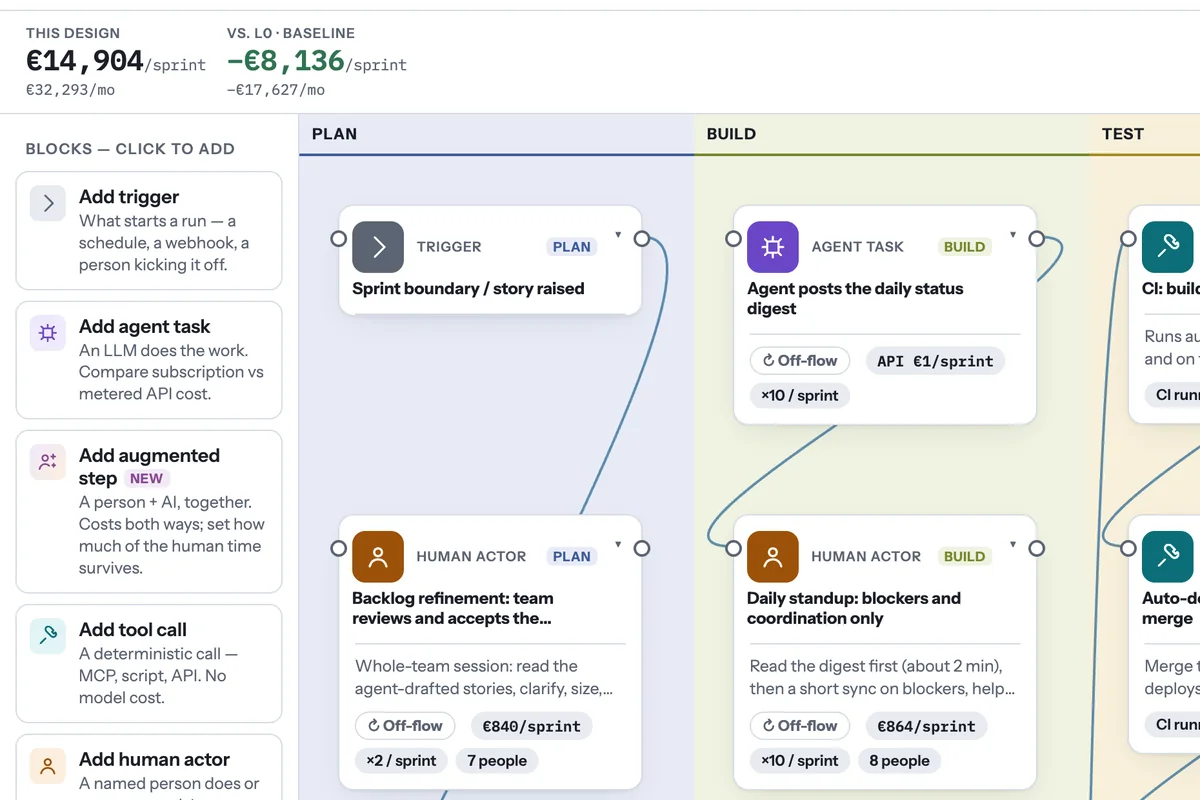Click the −€17,627/mo monthly difference
This screenshot has height=800, width=1200.
[276, 90]
